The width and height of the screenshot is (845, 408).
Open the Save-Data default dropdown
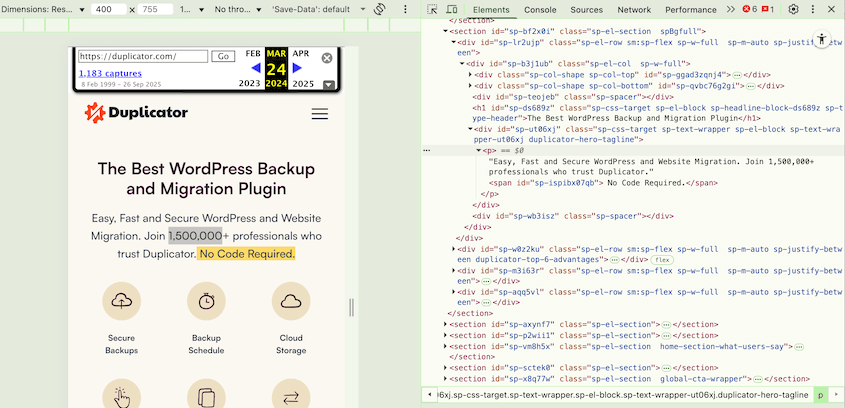pos(316,9)
